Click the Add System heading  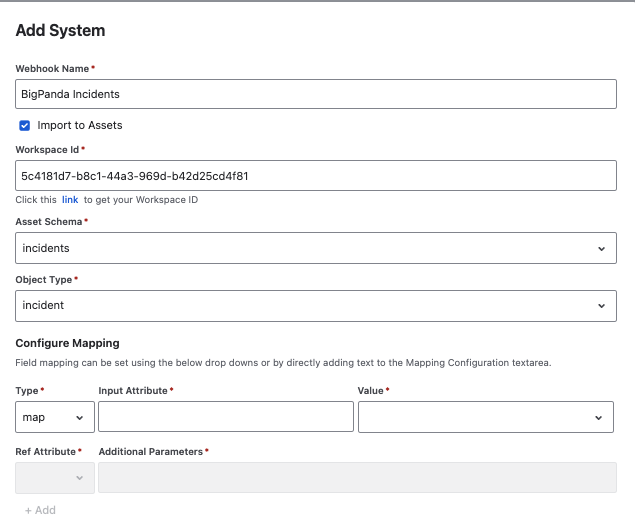click(x=60, y=31)
